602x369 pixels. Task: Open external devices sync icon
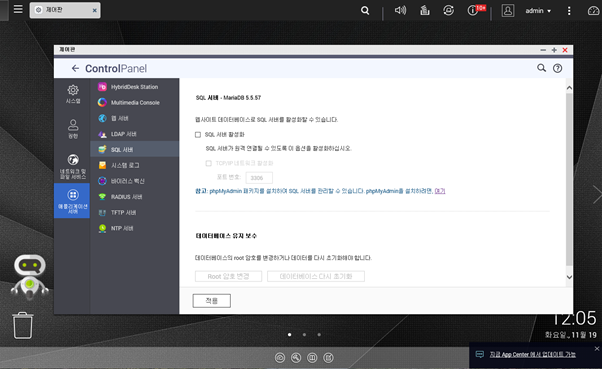[x=448, y=10]
